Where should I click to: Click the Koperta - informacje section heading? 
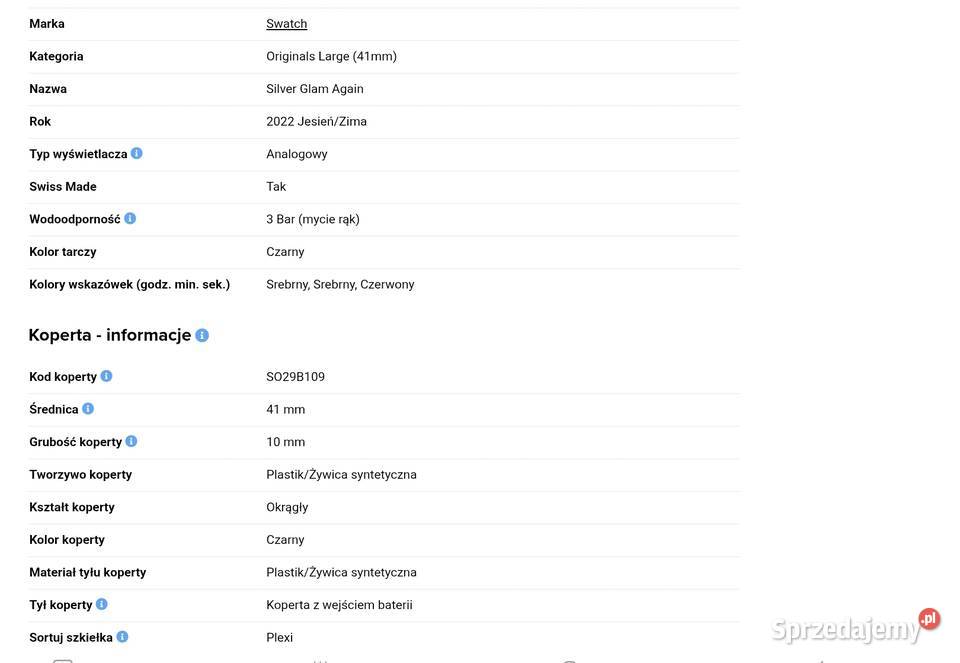(110, 335)
